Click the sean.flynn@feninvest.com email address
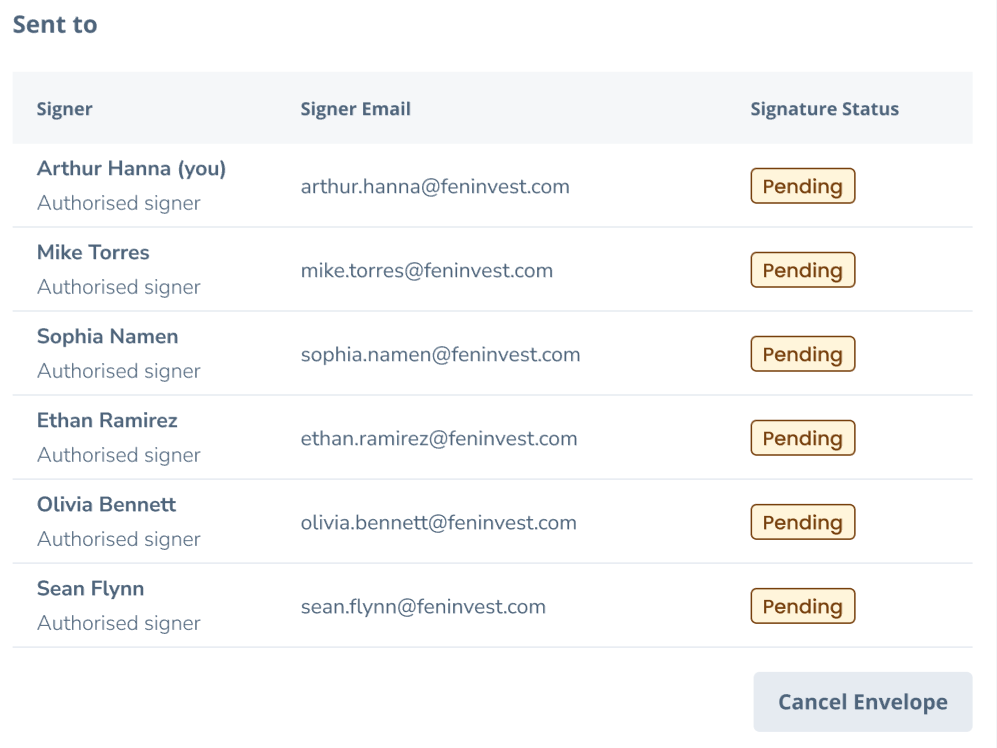This screenshot has width=997, height=748. click(x=423, y=607)
